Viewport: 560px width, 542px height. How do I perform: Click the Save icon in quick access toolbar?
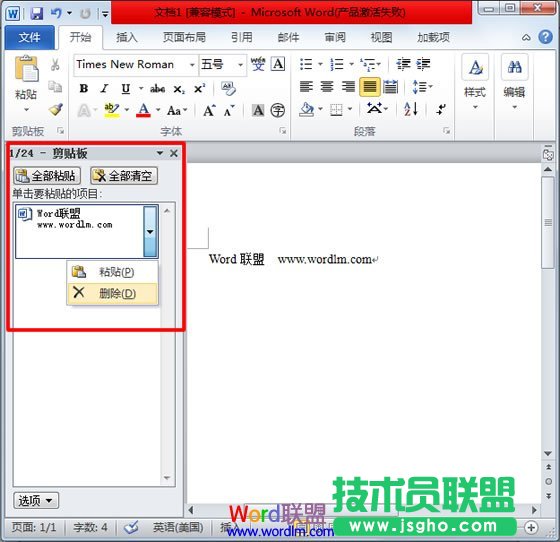(x=37, y=14)
